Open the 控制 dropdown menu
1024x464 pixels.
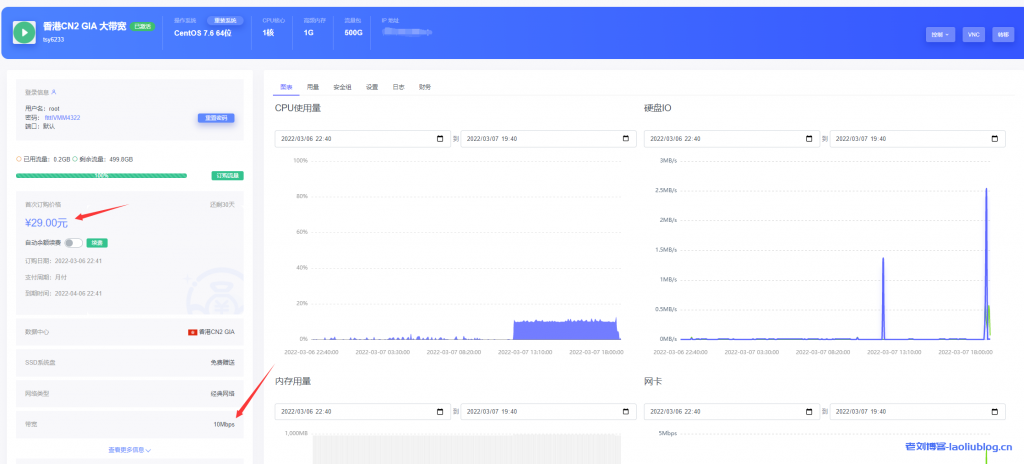(x=940, y=34)
